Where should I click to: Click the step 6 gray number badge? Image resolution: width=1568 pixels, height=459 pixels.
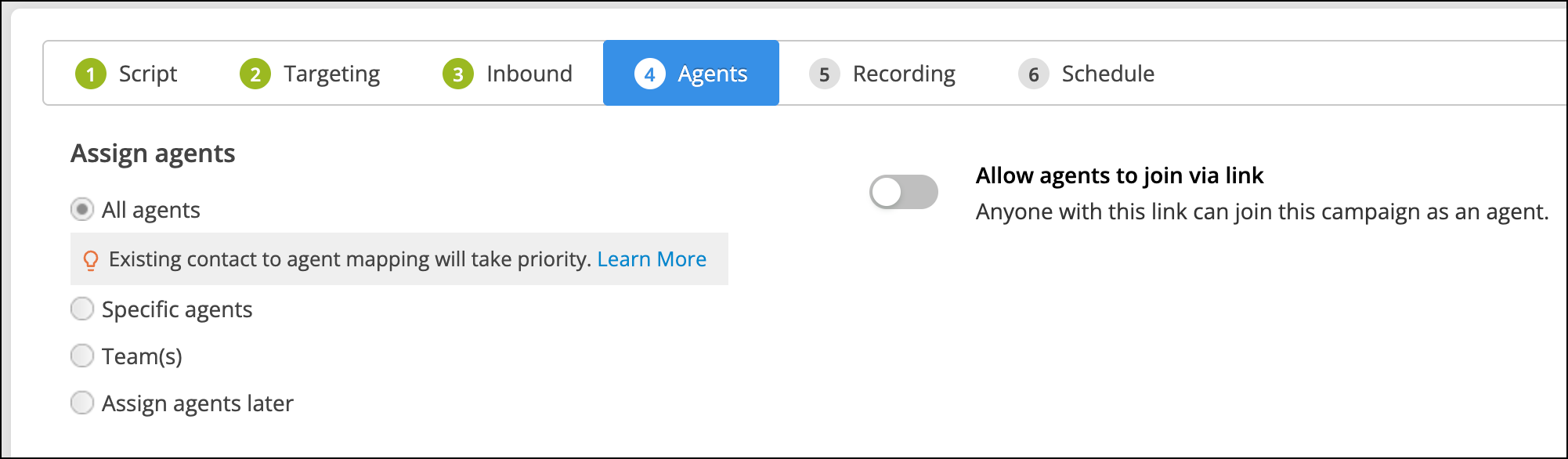coord(1033,74)
